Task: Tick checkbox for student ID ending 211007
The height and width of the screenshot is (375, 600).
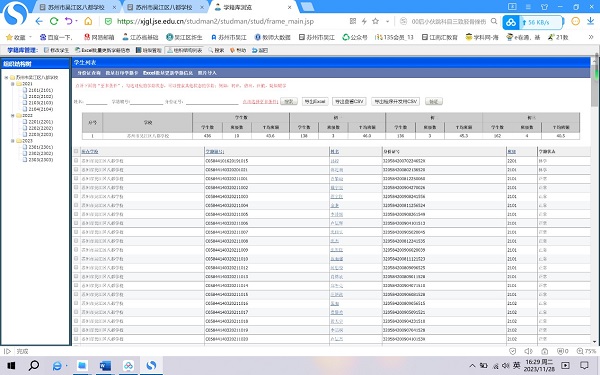Action: (x=76, y=232)
